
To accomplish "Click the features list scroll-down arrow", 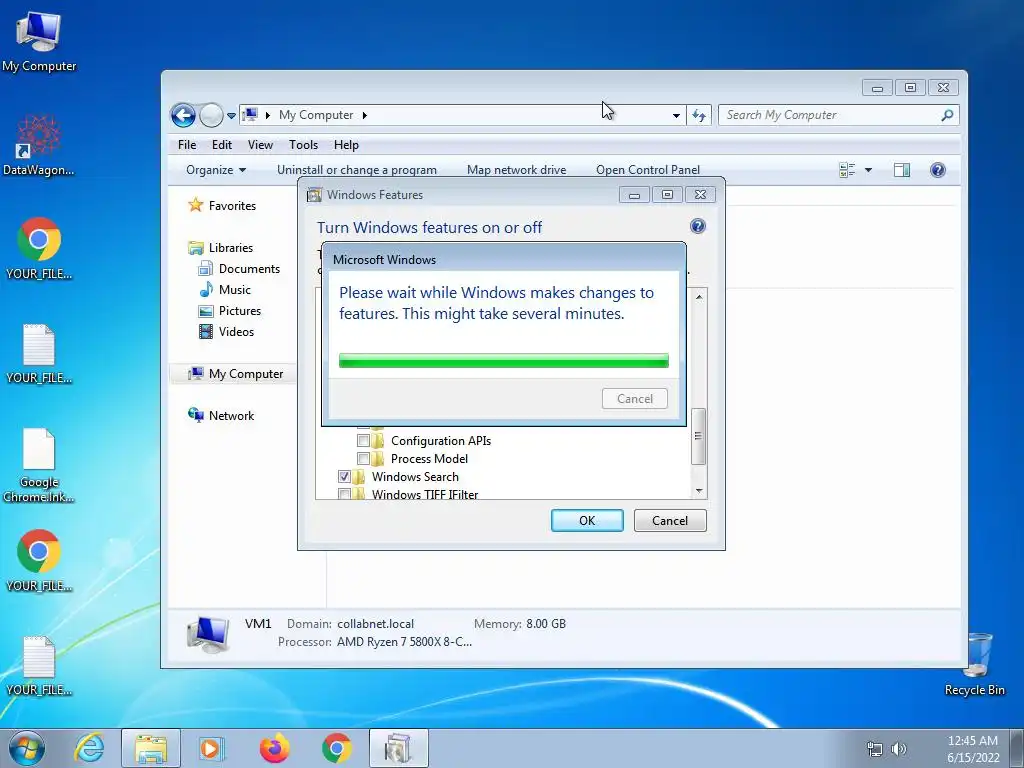I will pyautogui.click(x=699, y=490).
